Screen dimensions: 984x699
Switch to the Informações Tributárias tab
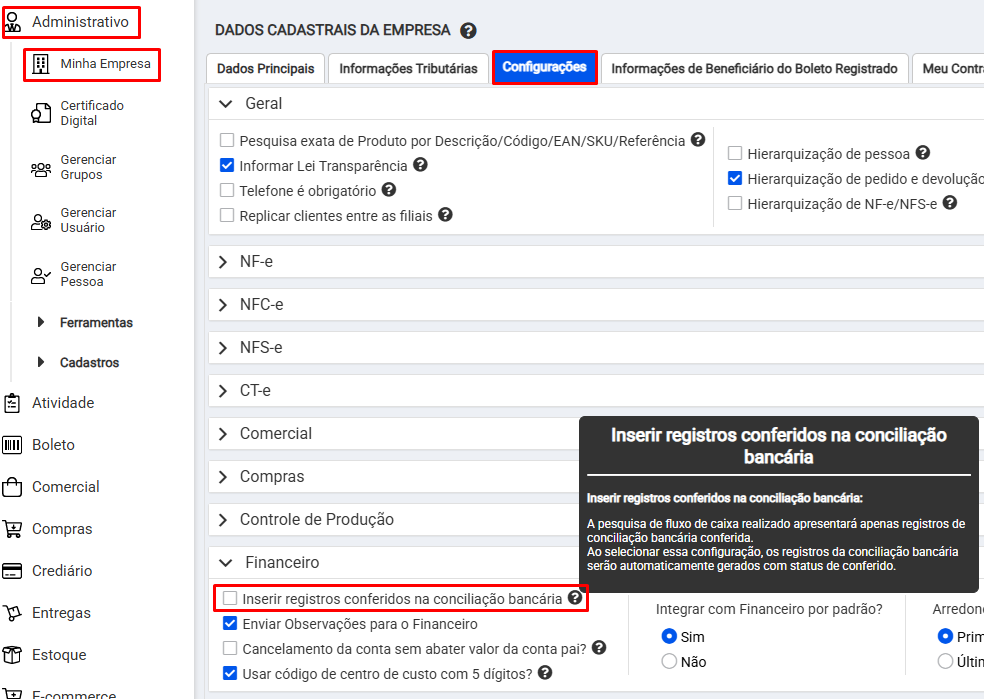click(408, 69)
